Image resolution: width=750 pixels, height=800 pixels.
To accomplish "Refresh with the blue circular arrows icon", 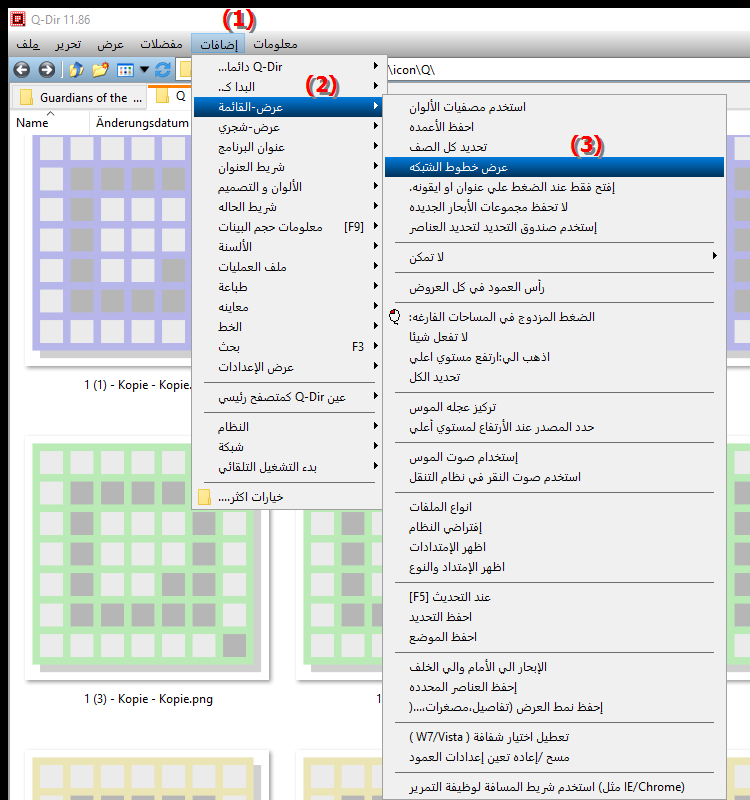I will click(163, 69).
